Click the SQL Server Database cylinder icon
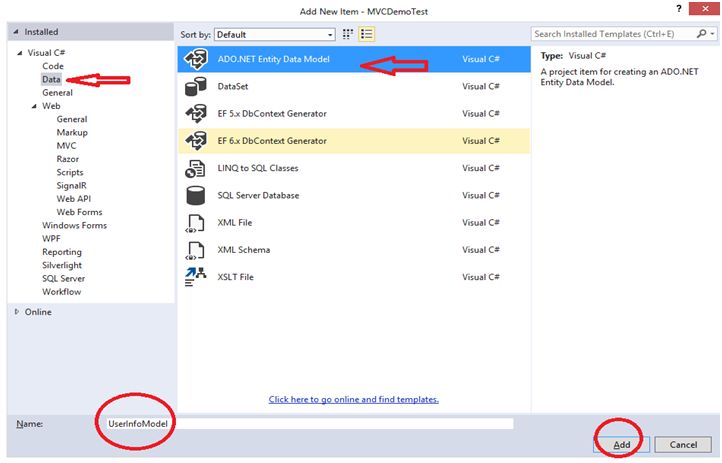Image resolution: width=722 pixels, height=463 pixels. click(x=196, y=195)
